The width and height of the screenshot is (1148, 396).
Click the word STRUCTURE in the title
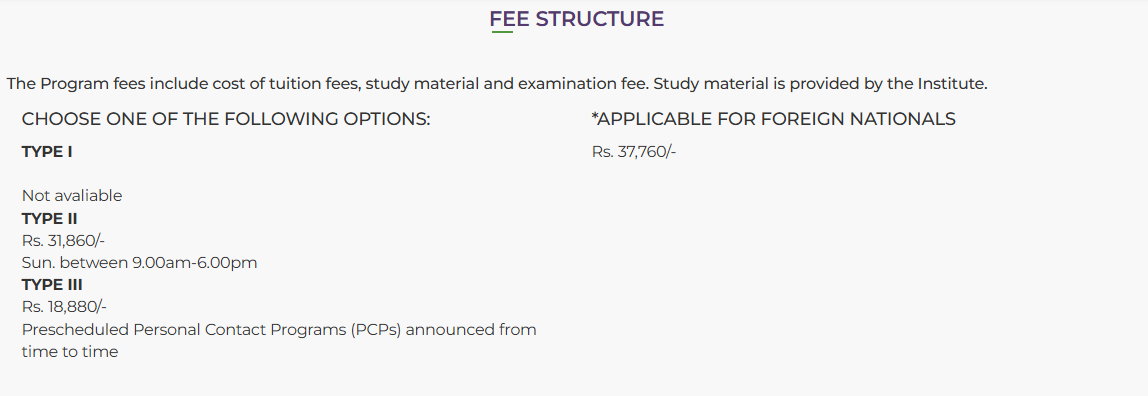[600, 19]
